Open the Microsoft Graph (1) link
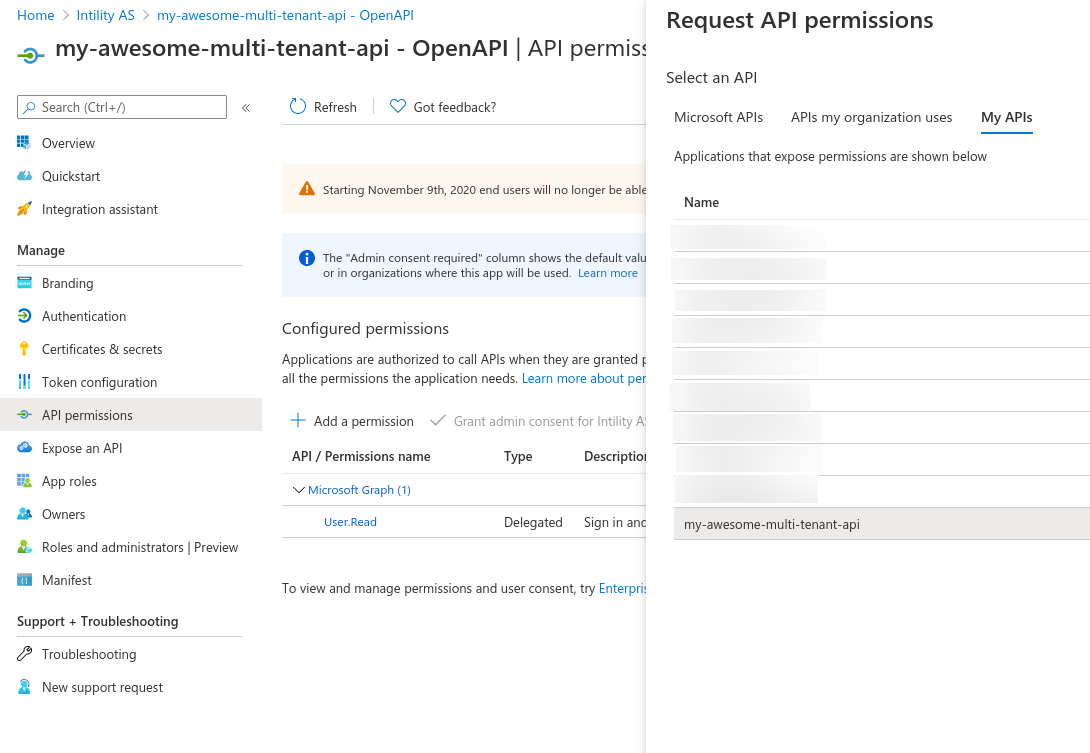Viewport: 1090px width, 753px height. (359, 490)
